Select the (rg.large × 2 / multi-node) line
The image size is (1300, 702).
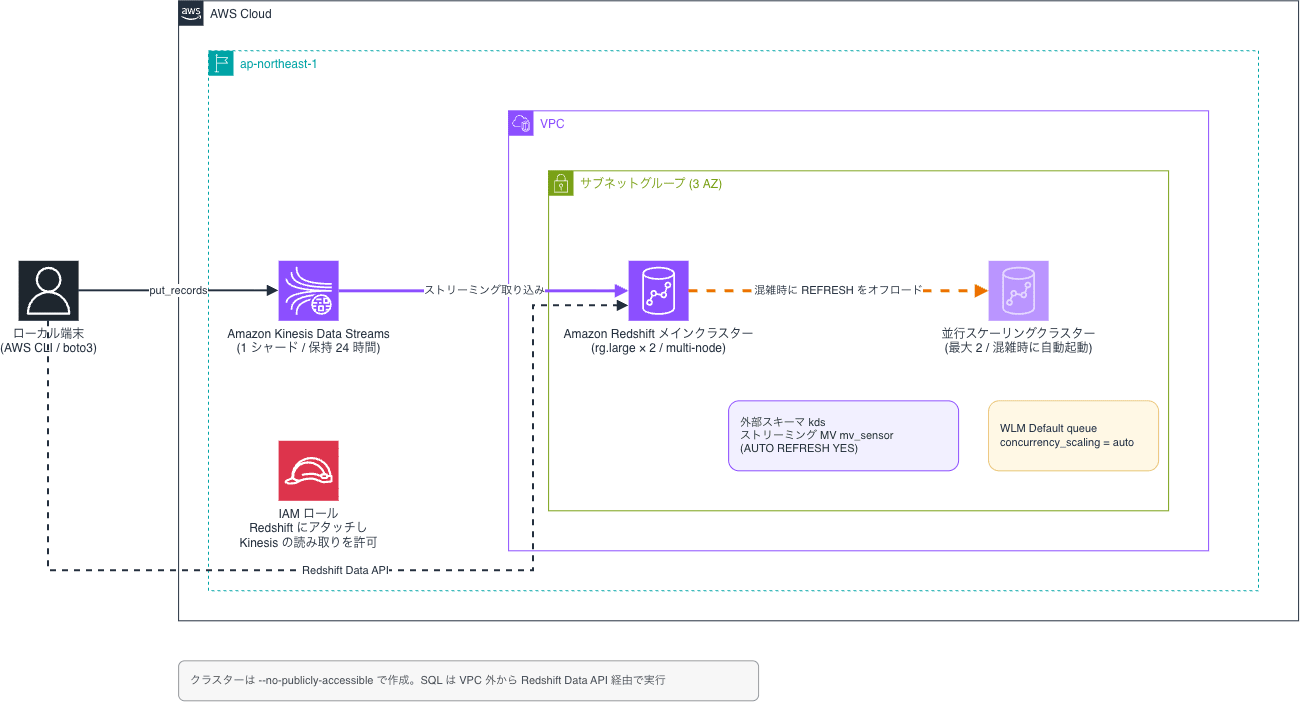[658, 348]
